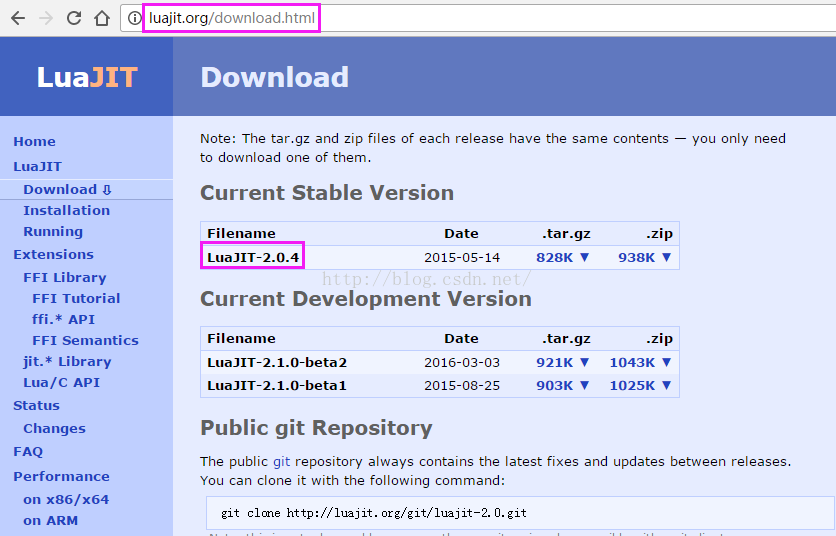Open the Home sidebar link
The height and width of the screenshot is (536, 836).
(x=34, y=141)
